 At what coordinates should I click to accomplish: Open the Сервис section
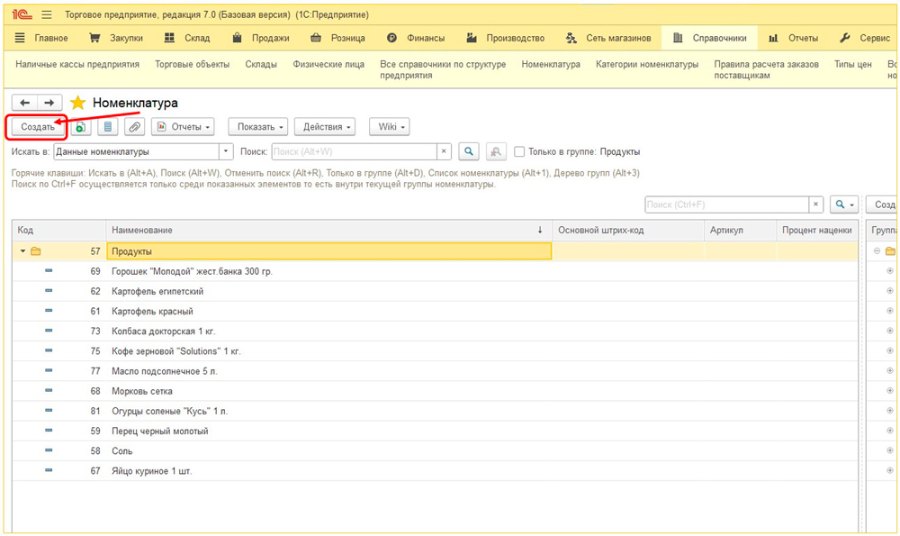(864, 38)
